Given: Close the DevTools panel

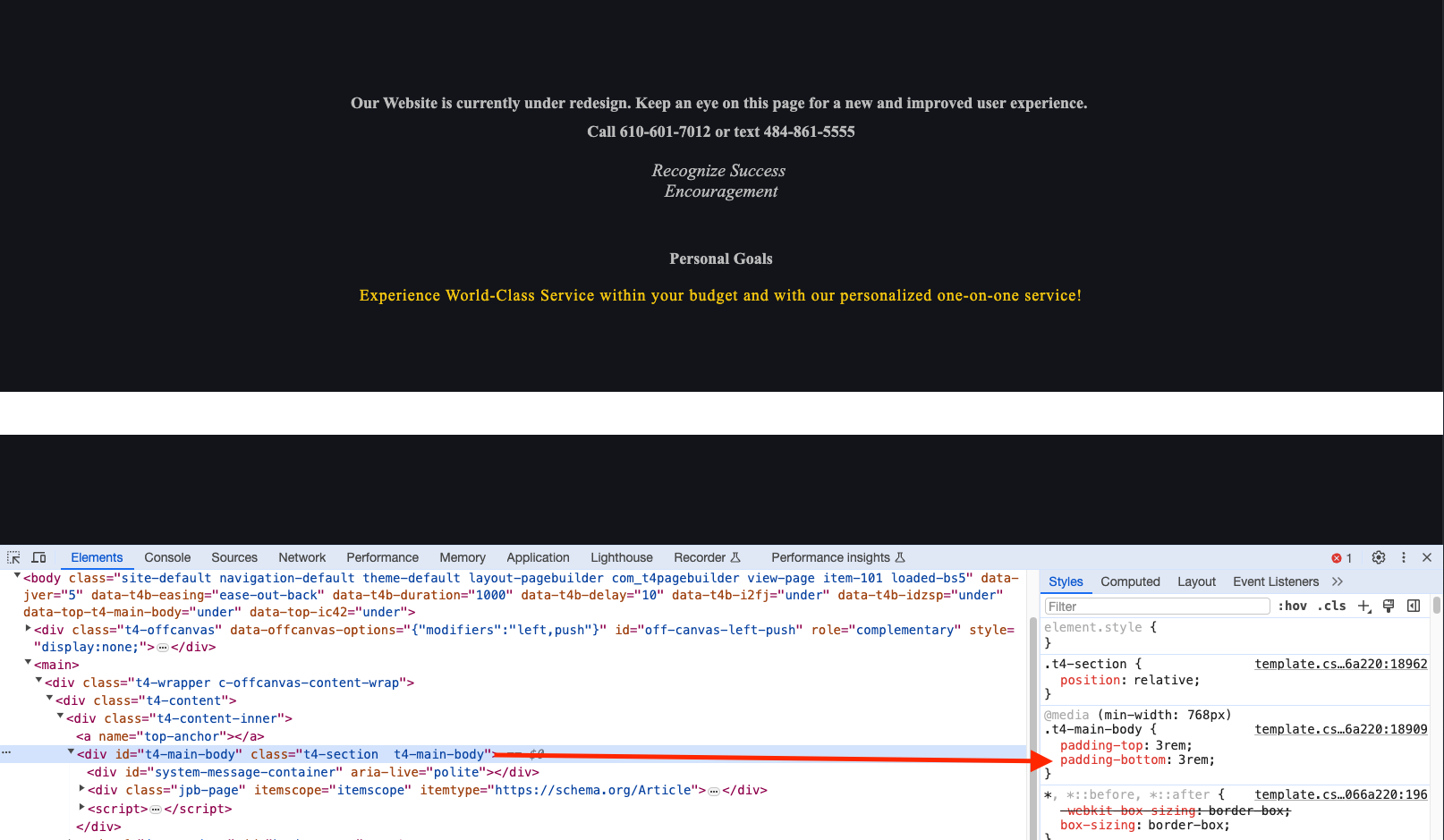Looking at the screenshot, I should click(1427, 557).
